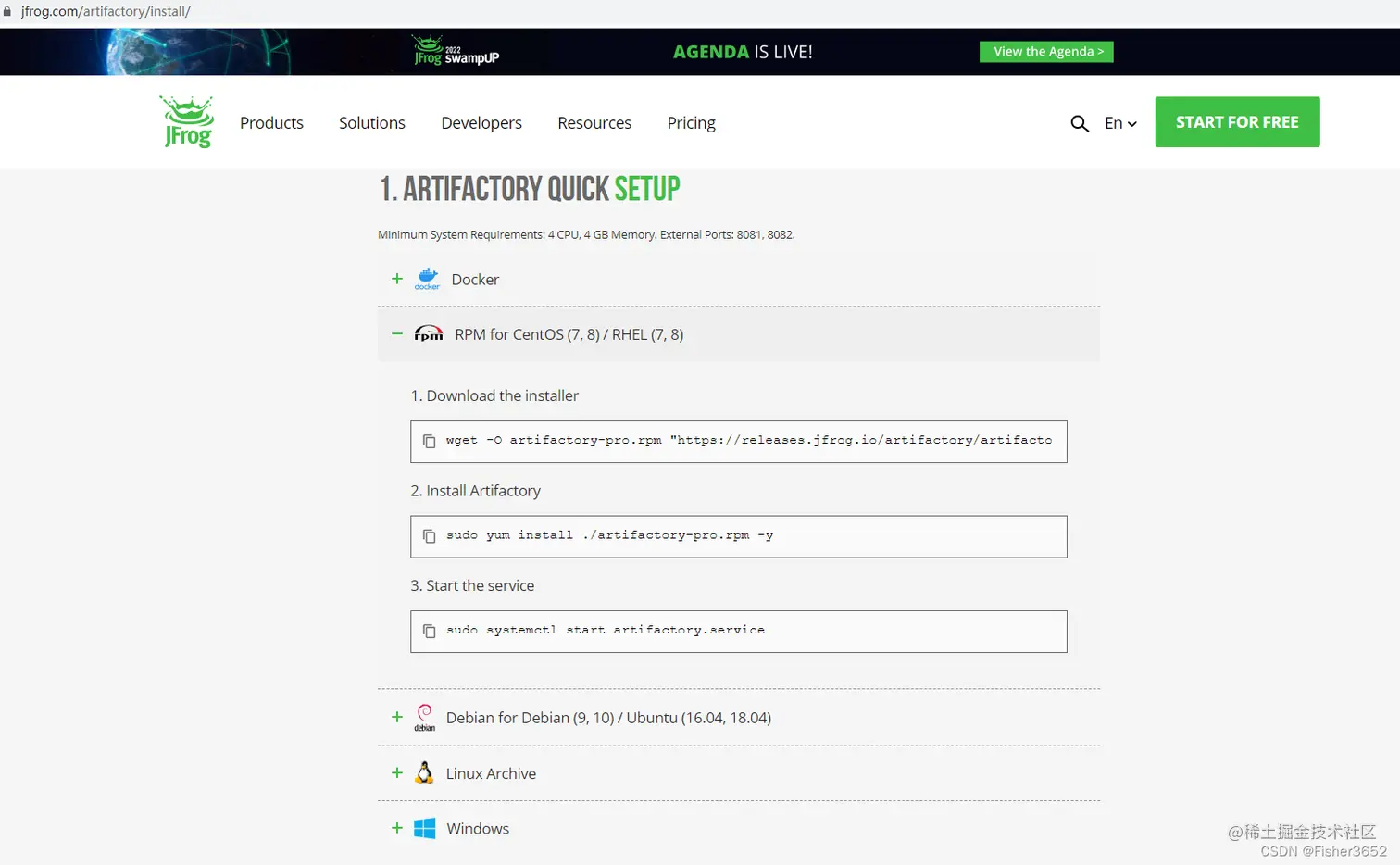This screenshot has height=865, width=1400.
Task: Expand the Docker section plus sign
Action: coord(396,279)
